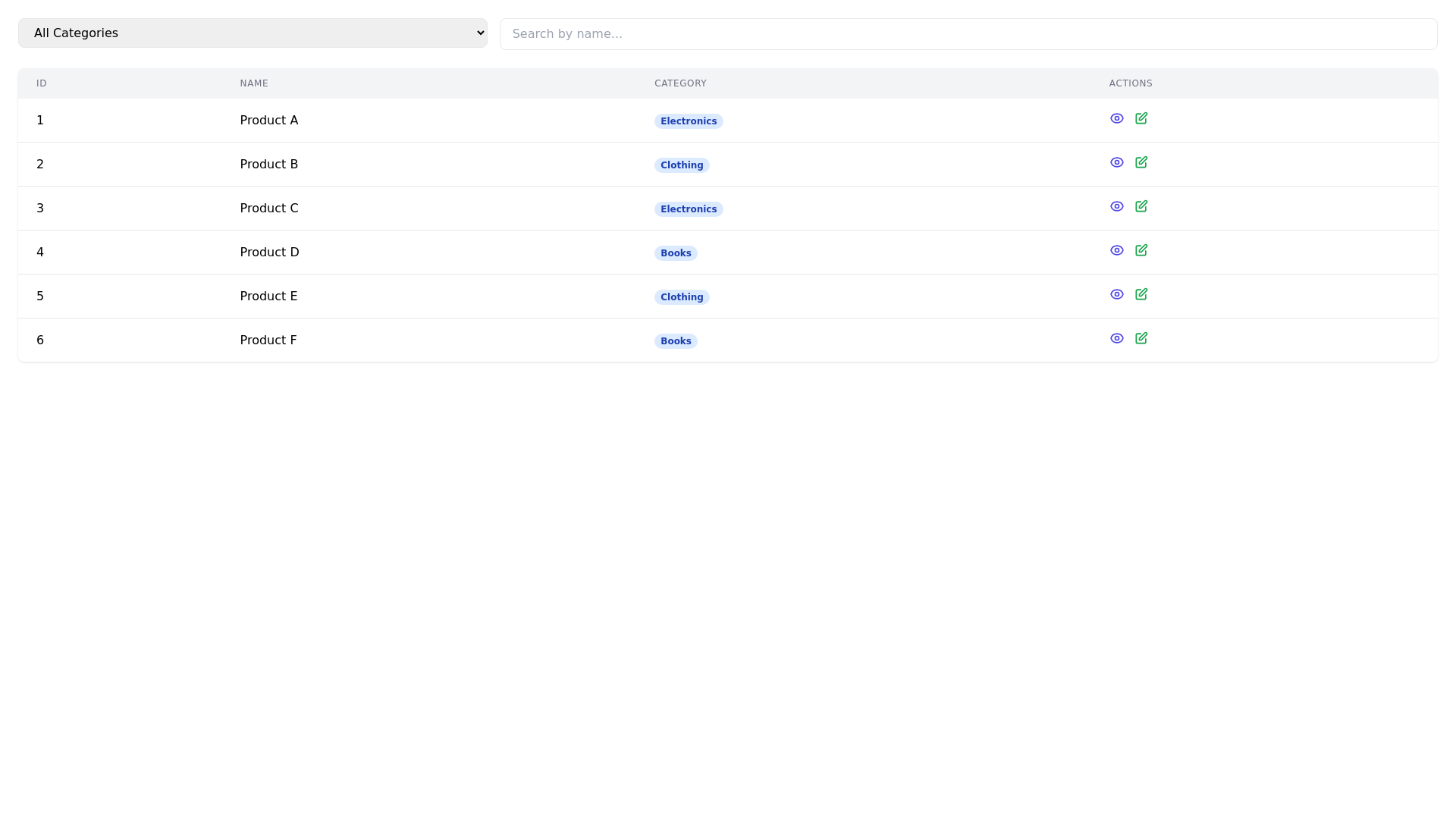The width and height of the screenshot is (1456, 819).
Task: Select the Books tag for Product D
Action: tap(675, 253)
